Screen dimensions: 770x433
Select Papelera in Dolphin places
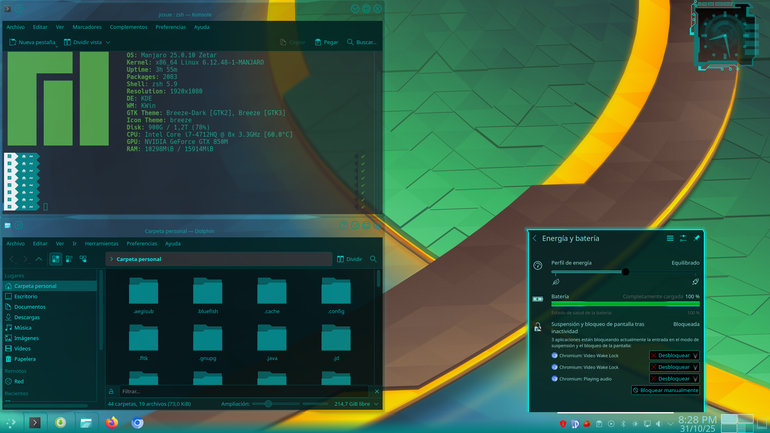[x=49, y=359]
